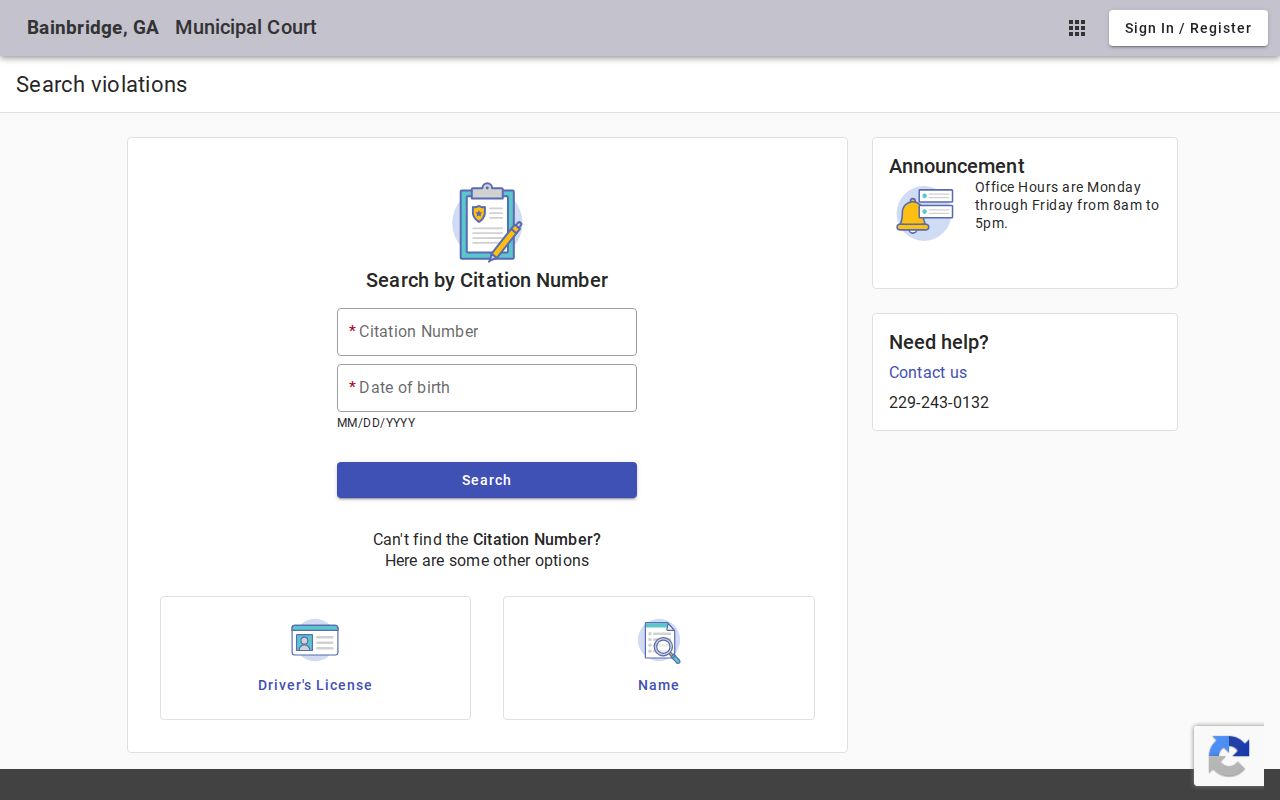This screenshot has width=1280, height=800.
Task: Click the Sign In / Register button
Action: (1188, 28)
